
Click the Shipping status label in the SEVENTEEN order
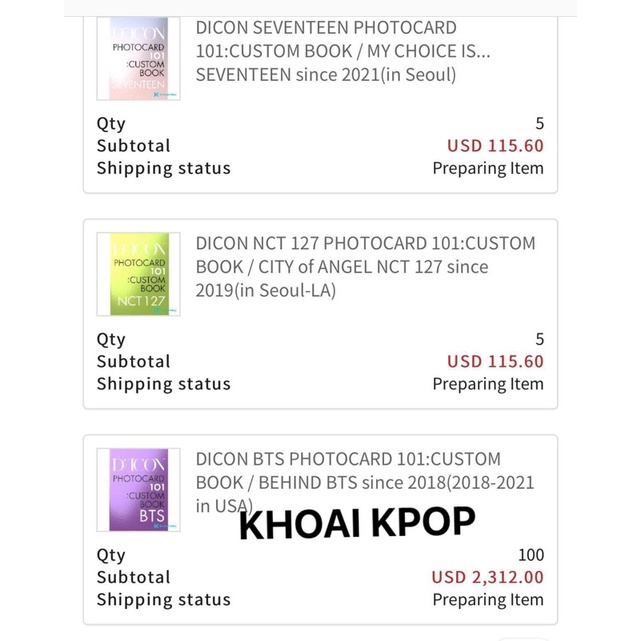[x=163, y=169]
